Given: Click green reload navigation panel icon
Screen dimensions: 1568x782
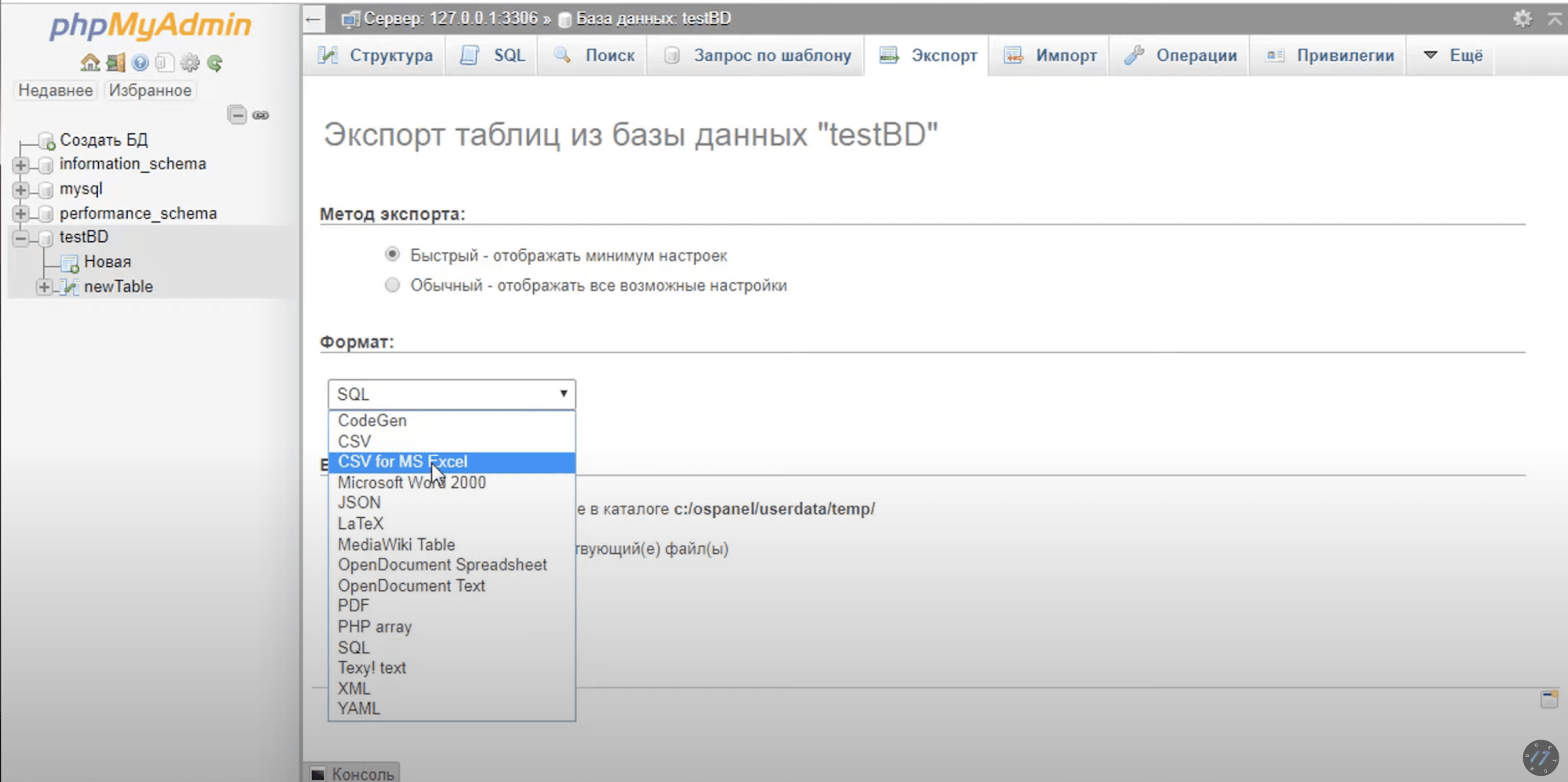Looking at the screenshot, I should pos(215,63).
